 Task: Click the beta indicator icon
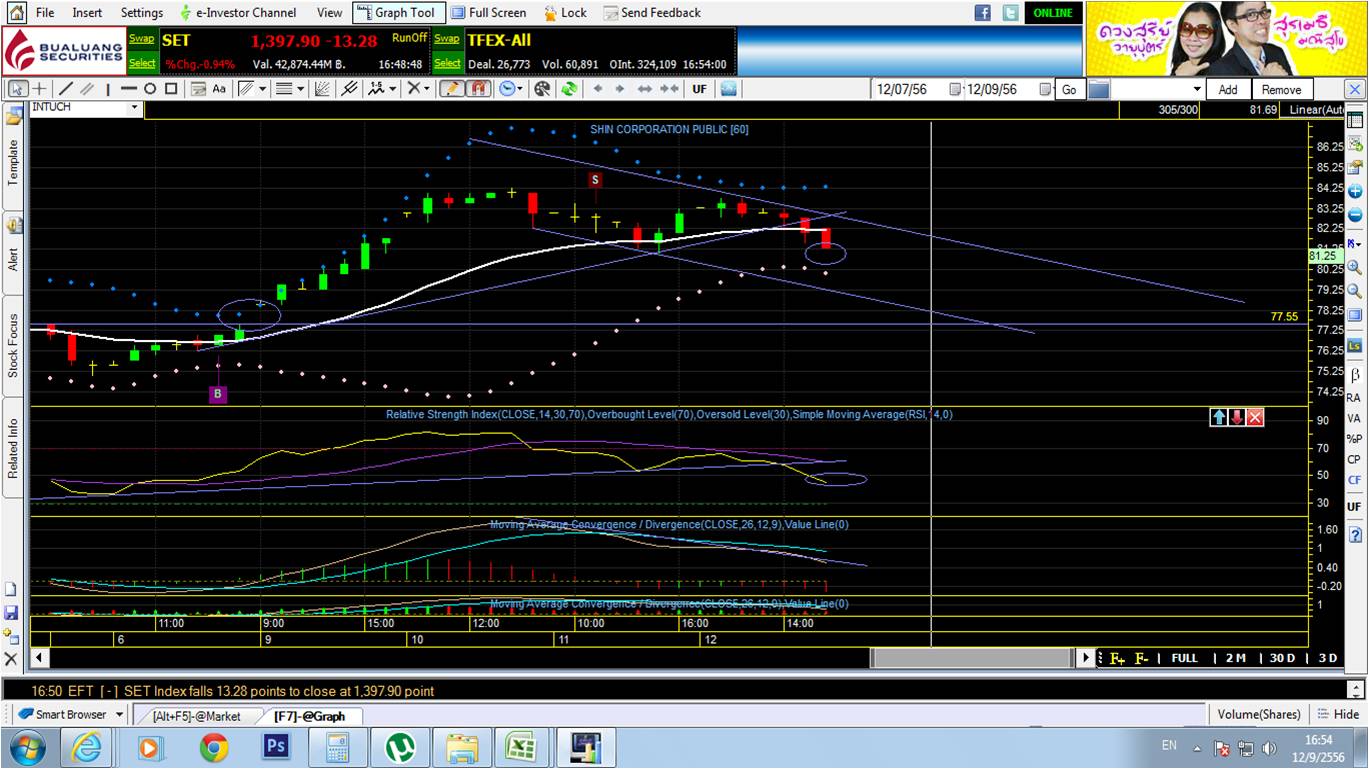click(1354, 374)
